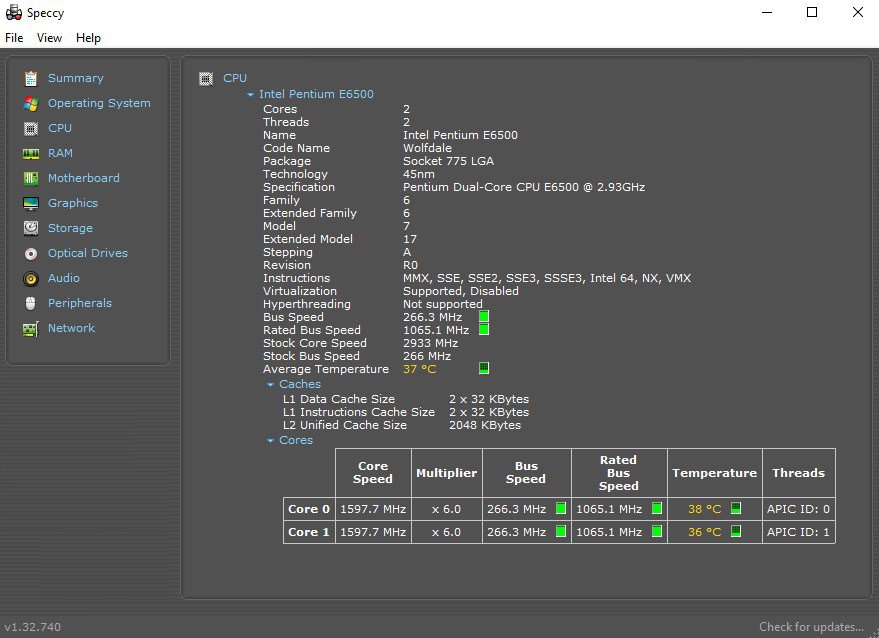Click the Check for updates link
Screen dimensions: 879x638
(x=810, y=627)
